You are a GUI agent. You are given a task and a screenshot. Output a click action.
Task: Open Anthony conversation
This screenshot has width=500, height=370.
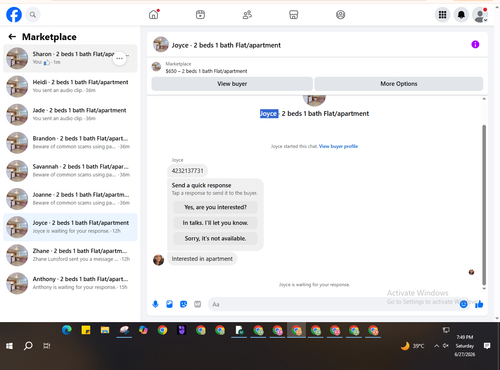coord(70,283)
